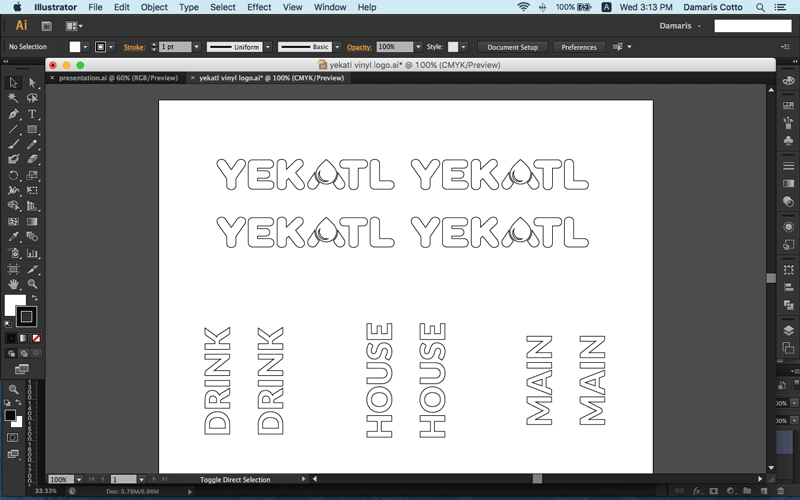Open the stroke weight dropdown

click(x=196, y=47)
